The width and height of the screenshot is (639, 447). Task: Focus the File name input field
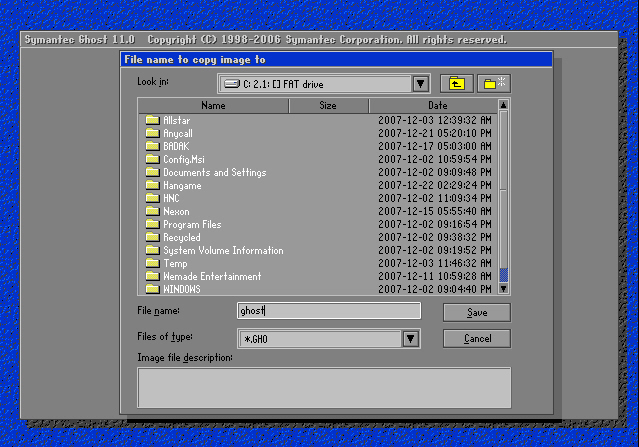point(329,311)
